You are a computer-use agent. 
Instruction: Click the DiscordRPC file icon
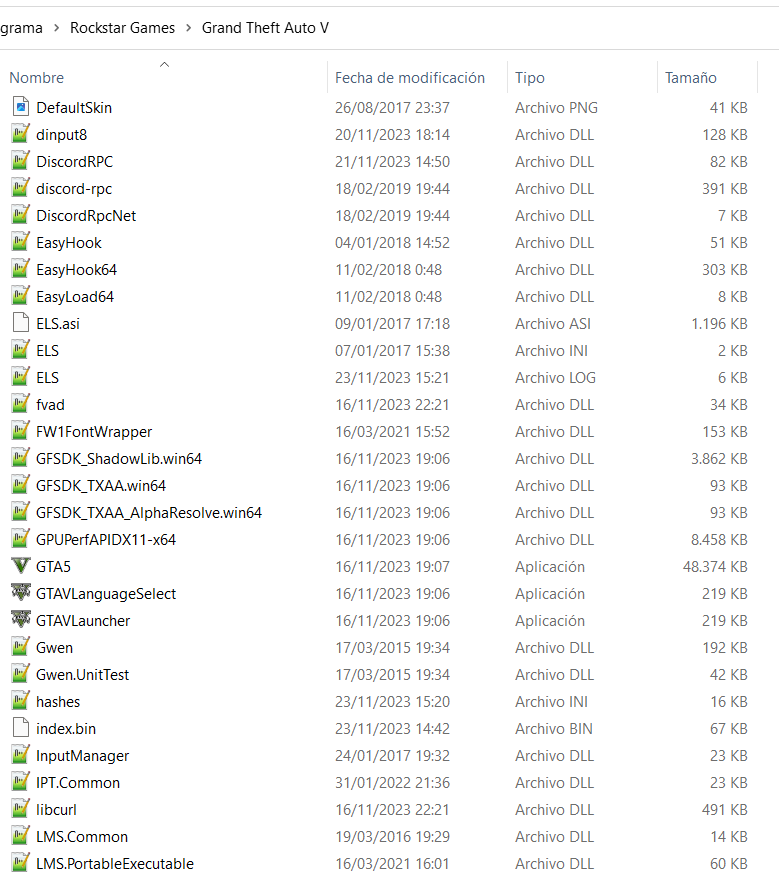tap(21, 161)
